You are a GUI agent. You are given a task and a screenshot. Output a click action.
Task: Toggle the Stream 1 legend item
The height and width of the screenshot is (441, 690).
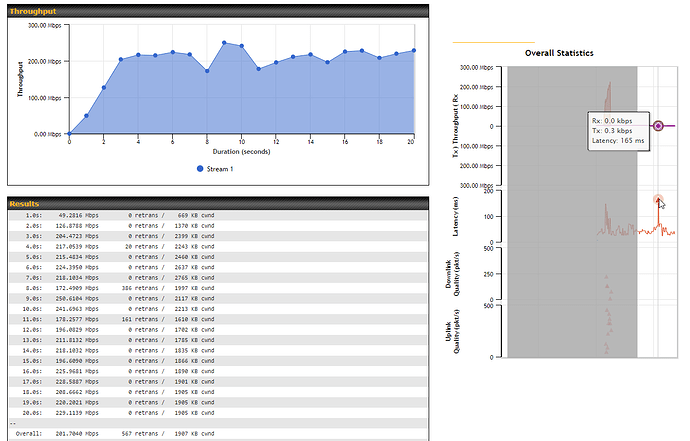pyautogui.click(x=217, y=169)
